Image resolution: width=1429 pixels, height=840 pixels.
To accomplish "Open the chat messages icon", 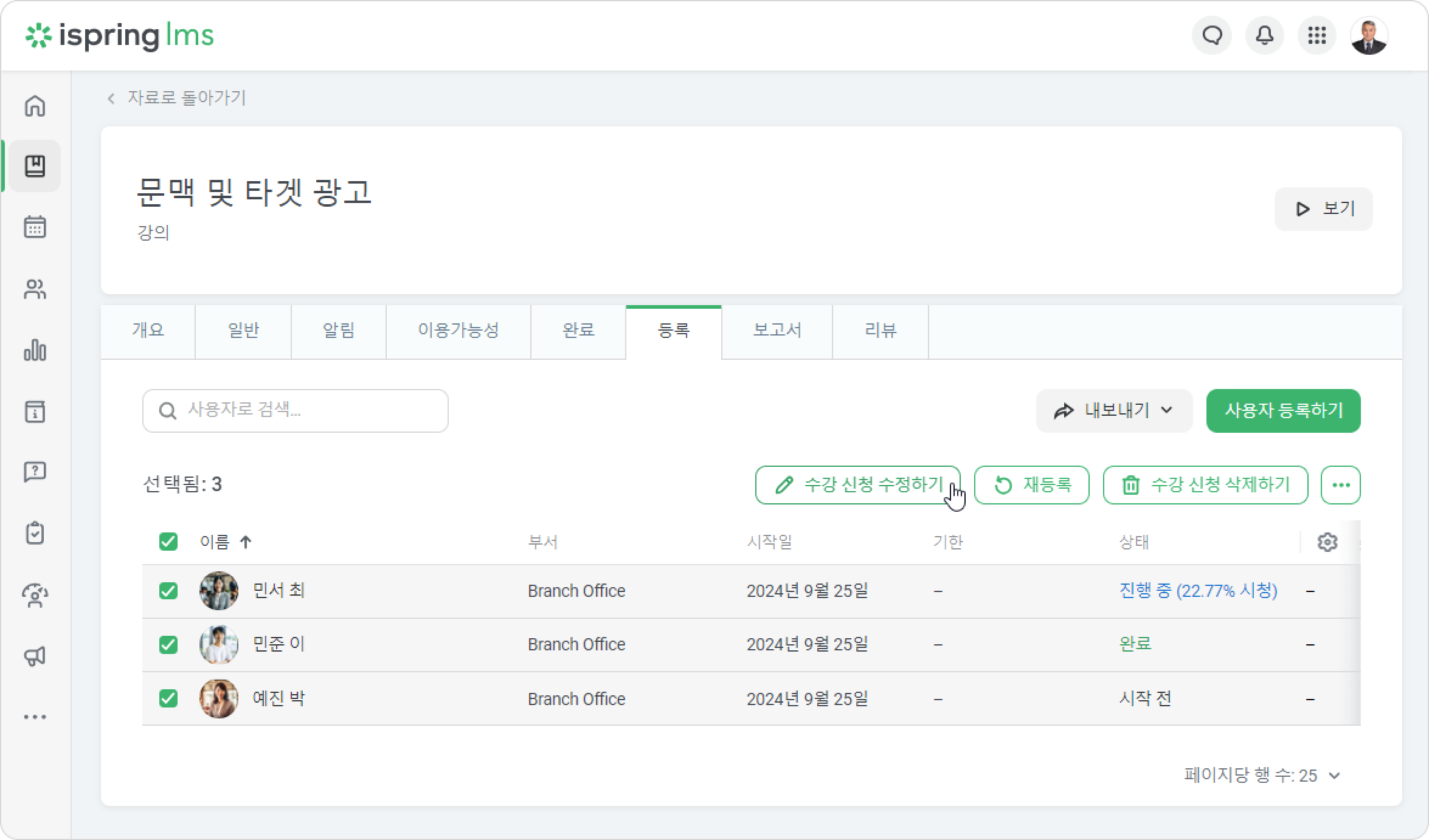I will click(1212, 36).
